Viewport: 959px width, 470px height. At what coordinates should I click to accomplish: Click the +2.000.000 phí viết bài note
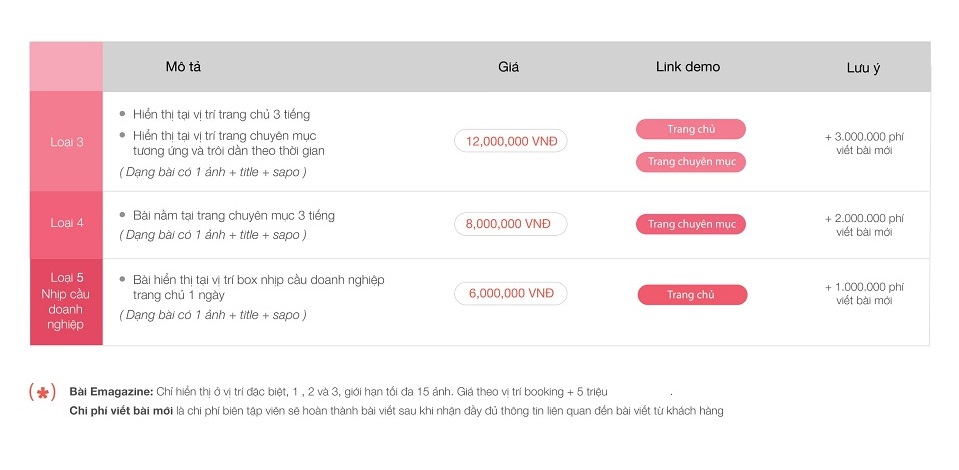click(x=864, y=225)
